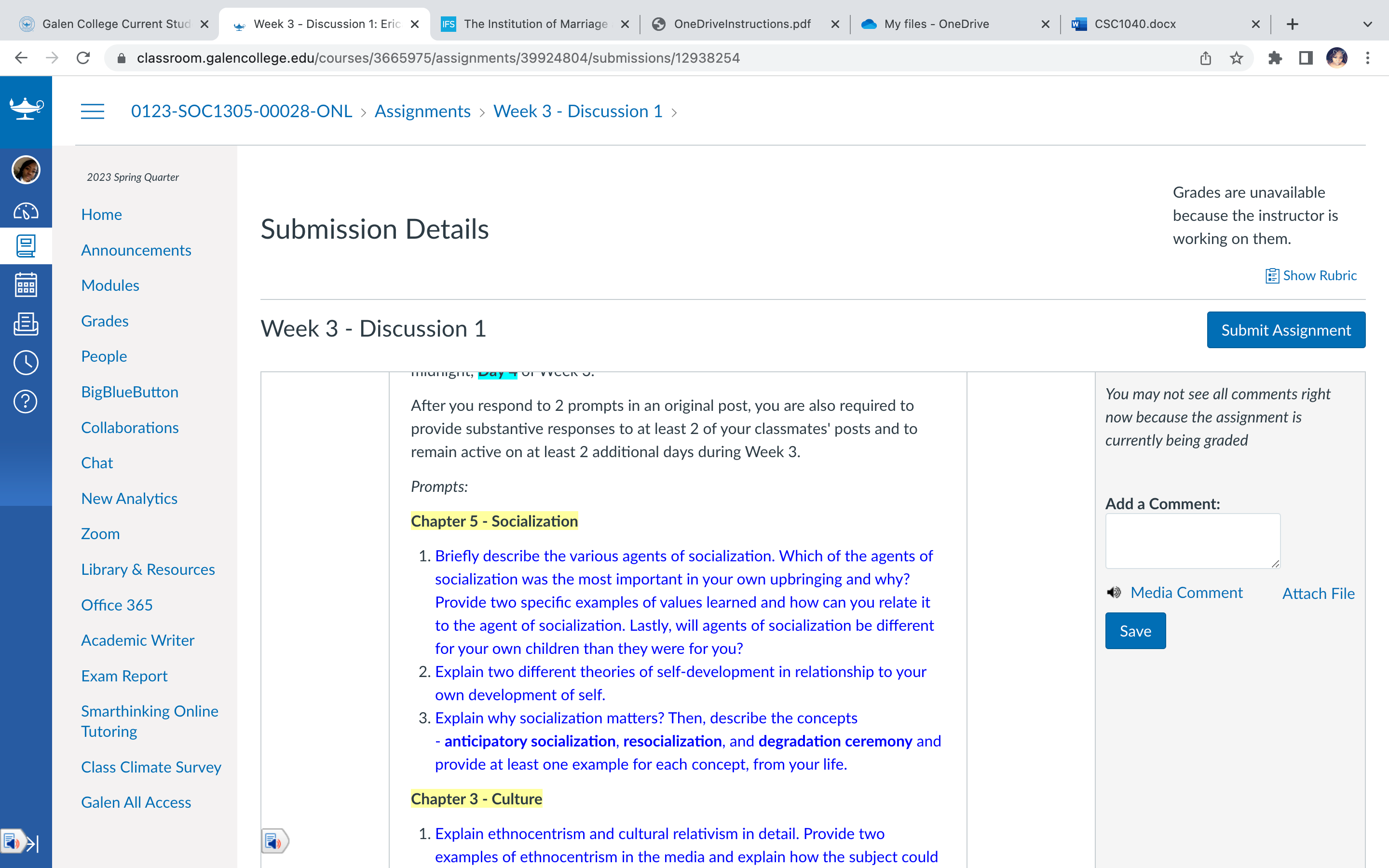This screenshot has width=1389, height=868.
Task: Open Class Climate Survey link
Action: point(151,767)
